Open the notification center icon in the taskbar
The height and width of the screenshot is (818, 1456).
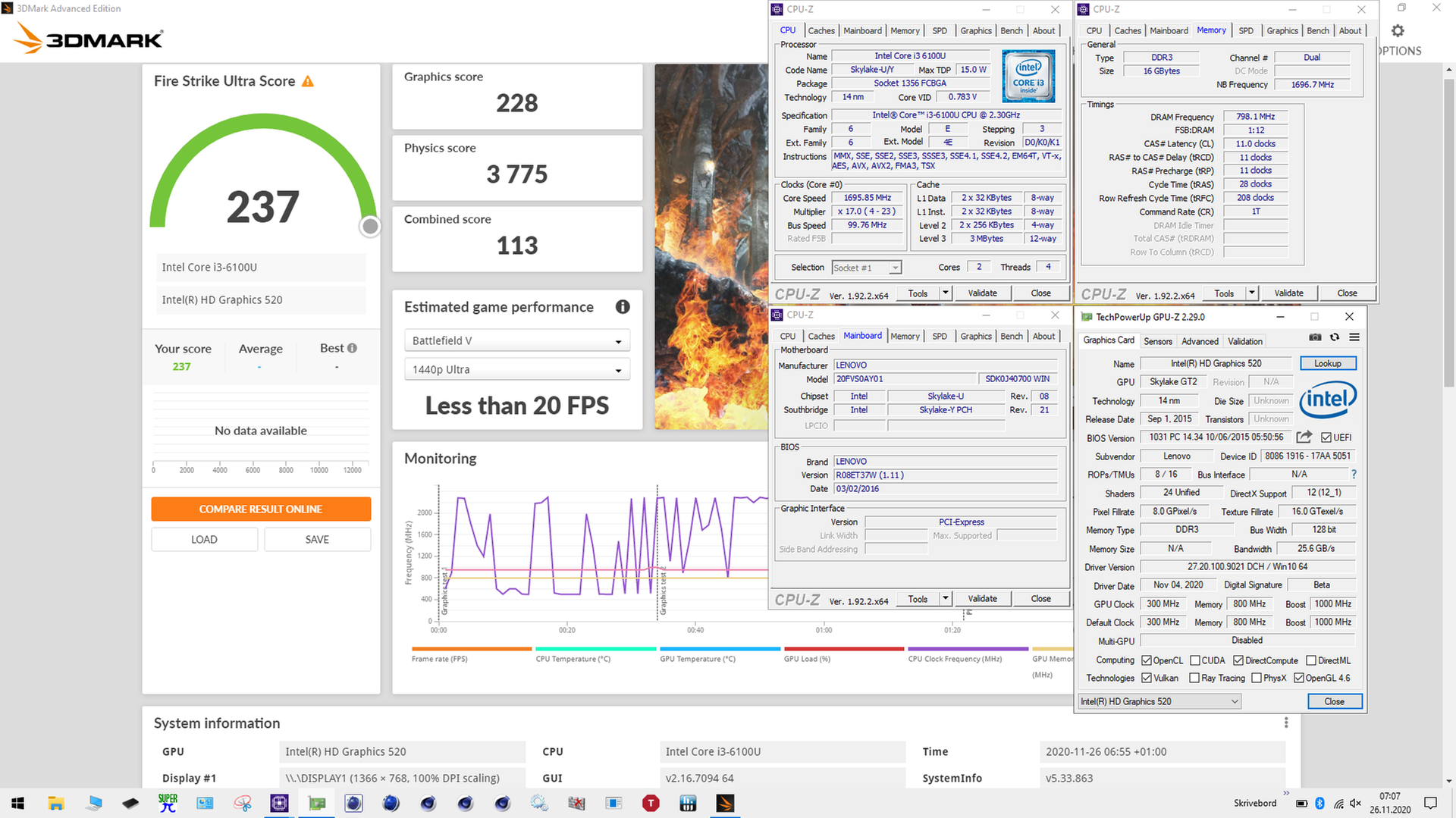coord(1430,803)
